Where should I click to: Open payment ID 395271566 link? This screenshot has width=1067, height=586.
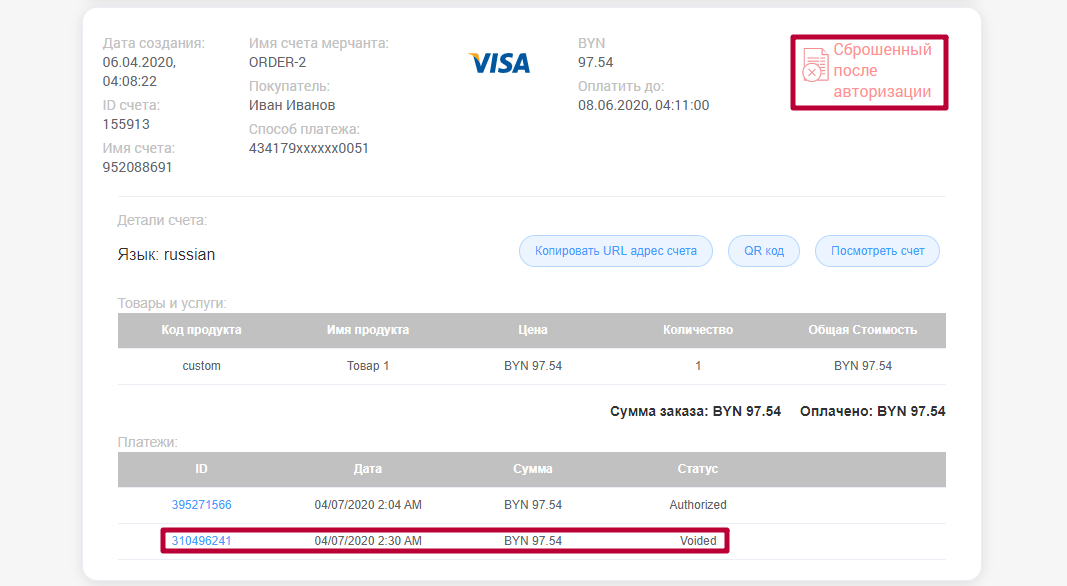point(201,505)
